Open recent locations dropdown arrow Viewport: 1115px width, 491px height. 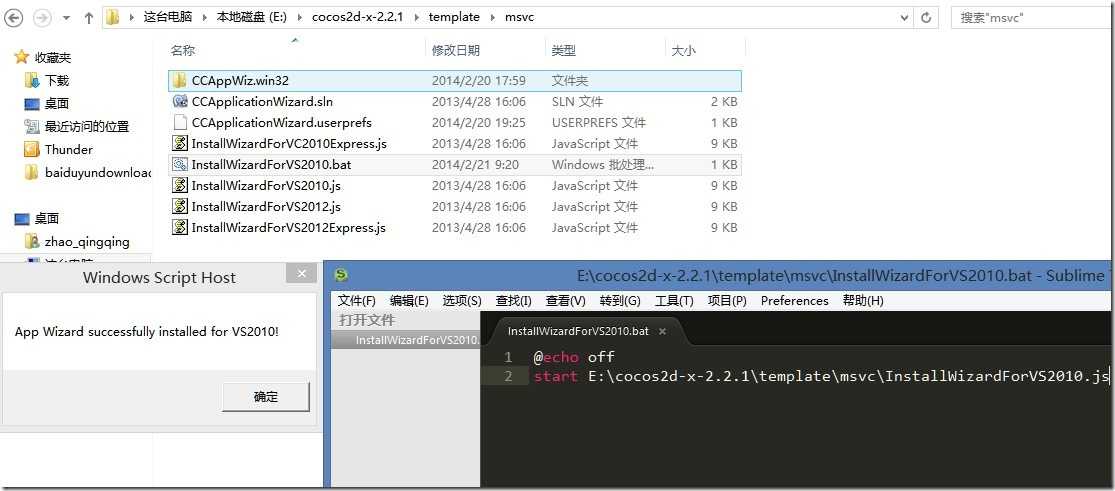tap(66, 18)
